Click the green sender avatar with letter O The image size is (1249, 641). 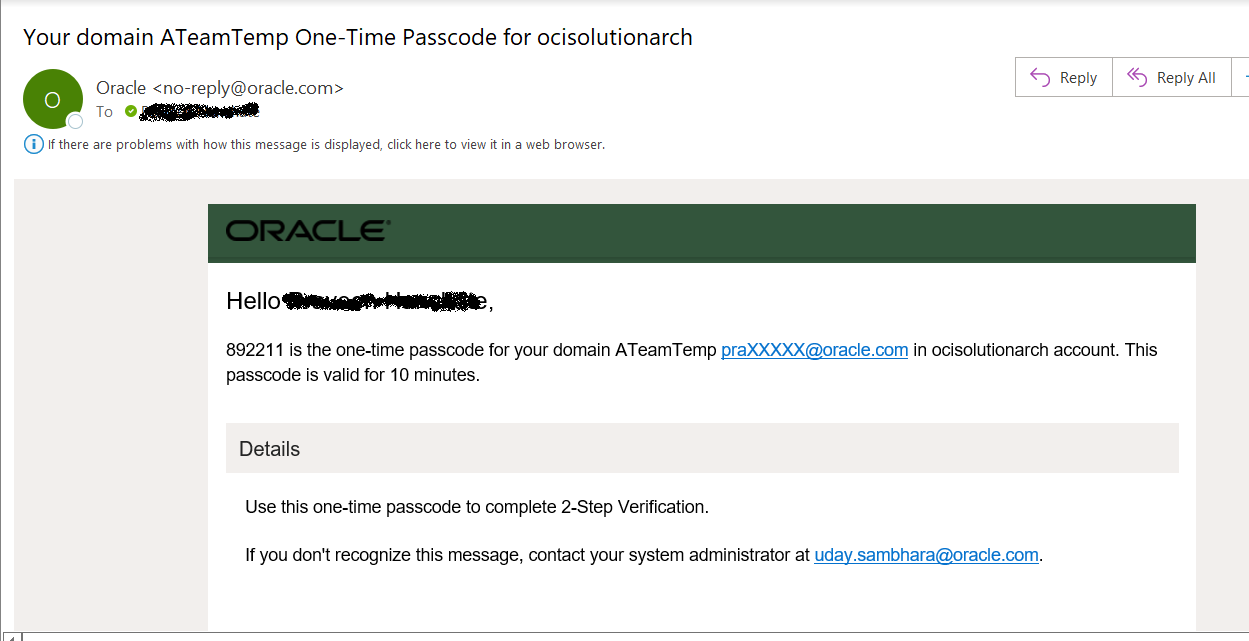click(52, 99)
